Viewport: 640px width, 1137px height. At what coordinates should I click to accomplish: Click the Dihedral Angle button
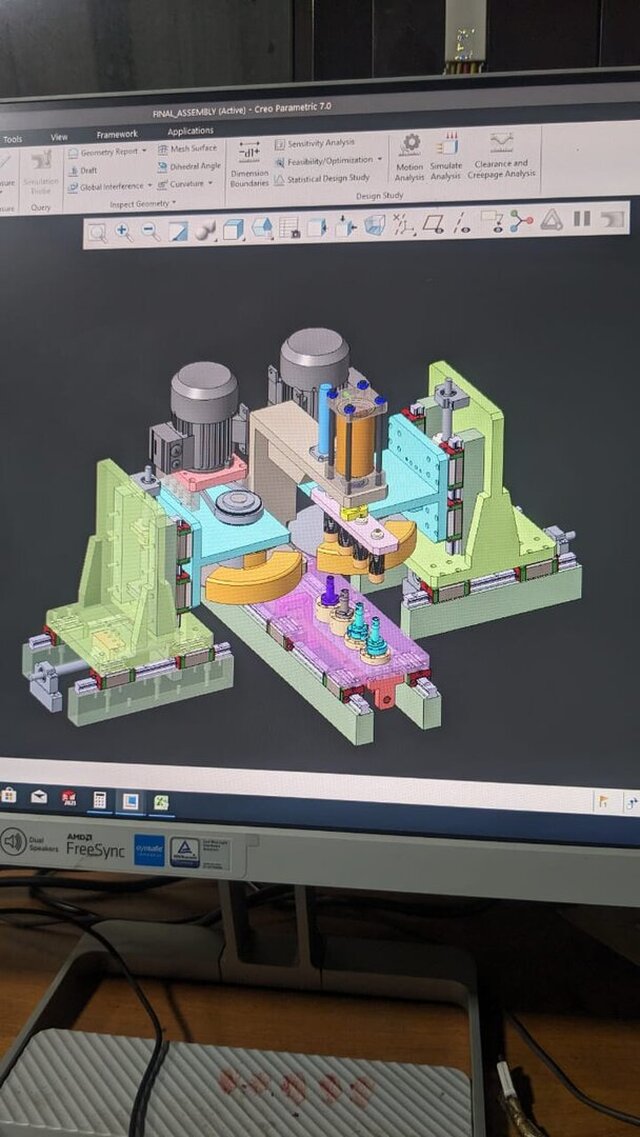coord(189,167)
